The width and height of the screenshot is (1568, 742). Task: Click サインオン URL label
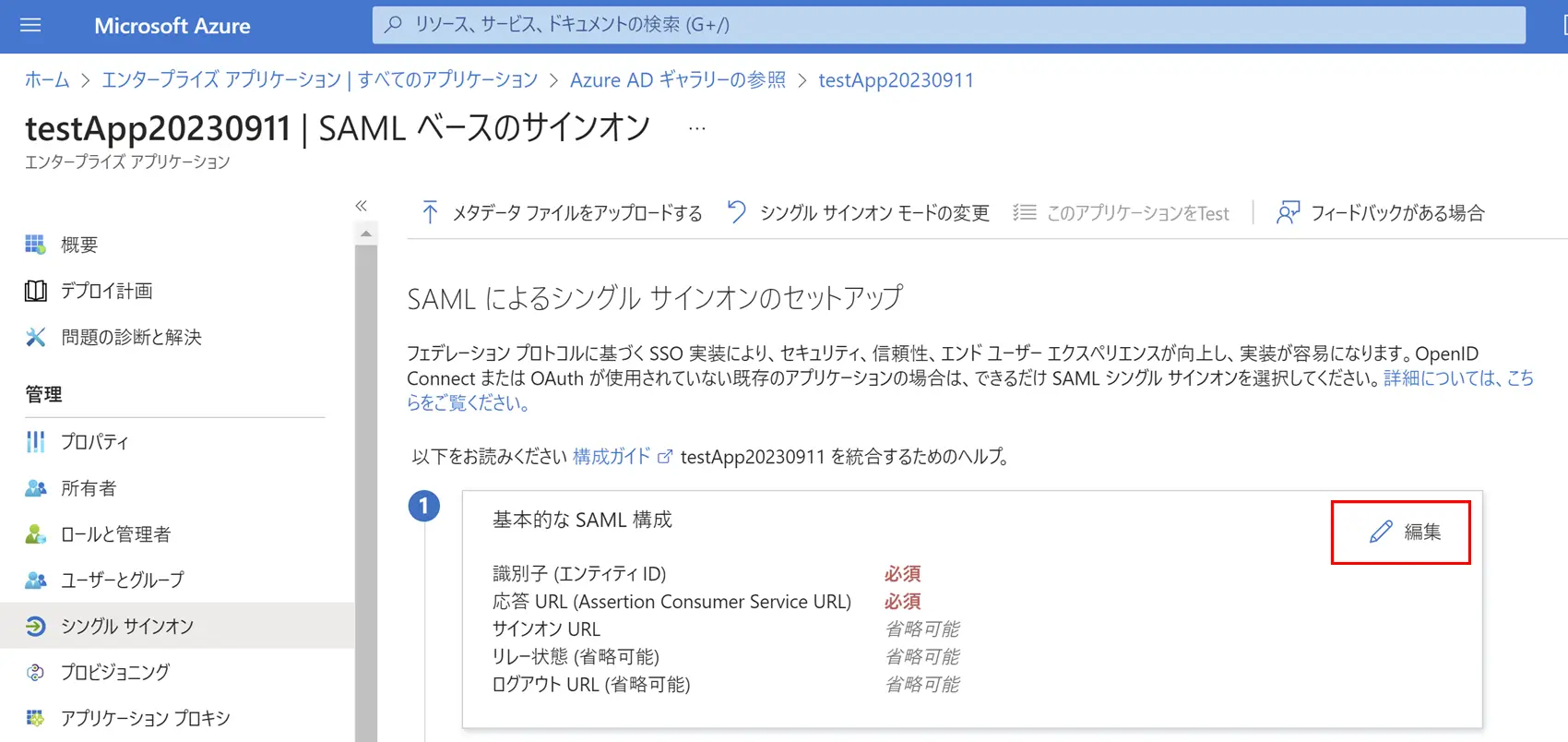(546, 629)
